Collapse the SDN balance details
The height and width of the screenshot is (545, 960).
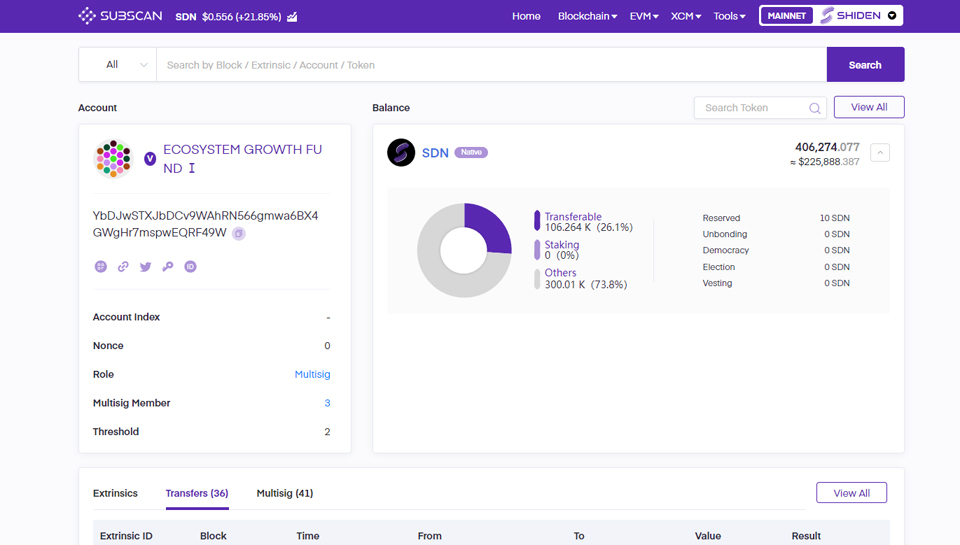(880, 153)
